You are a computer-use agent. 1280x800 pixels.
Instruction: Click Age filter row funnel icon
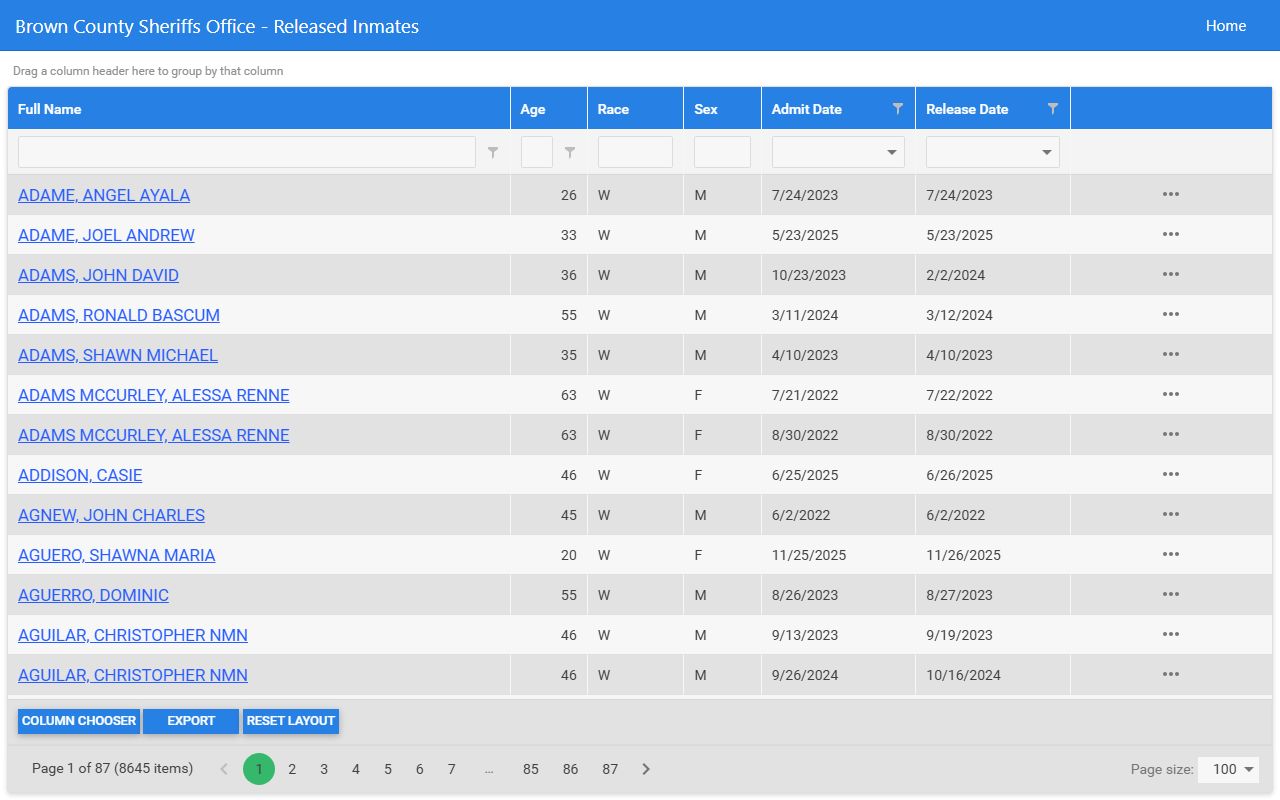coord(569,152)
